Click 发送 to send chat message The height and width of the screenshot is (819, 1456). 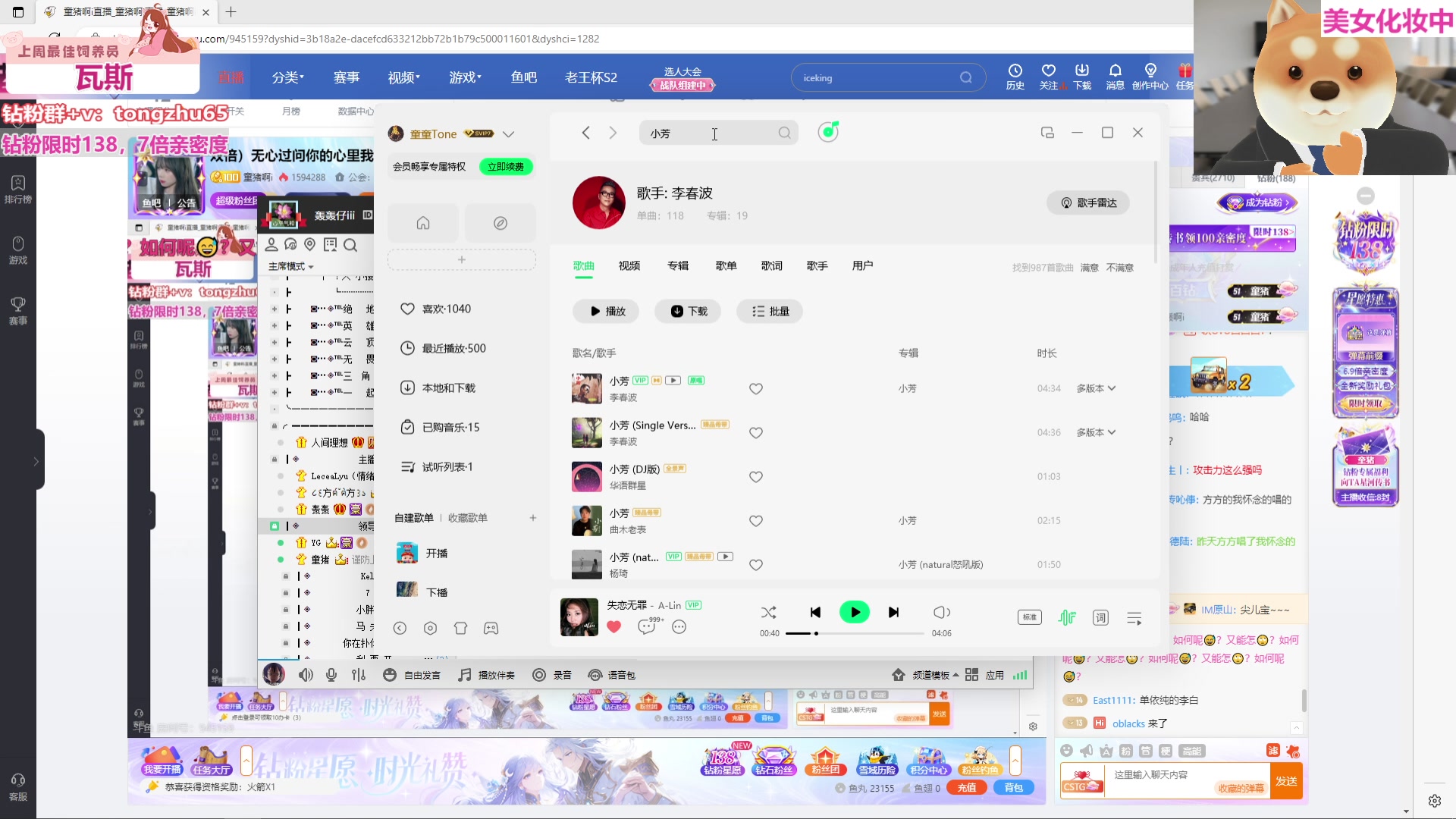pyautogui.click(x=1286, y=781)
